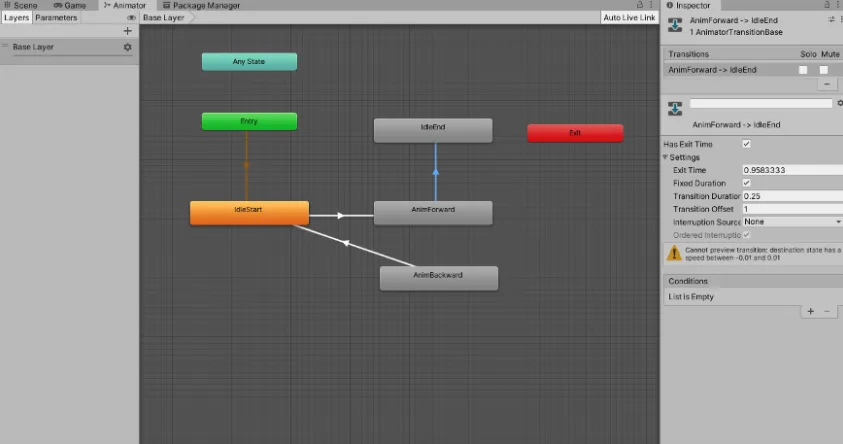Switch to the Parameters tab
843x444 pixels.
tap(56, 18)
